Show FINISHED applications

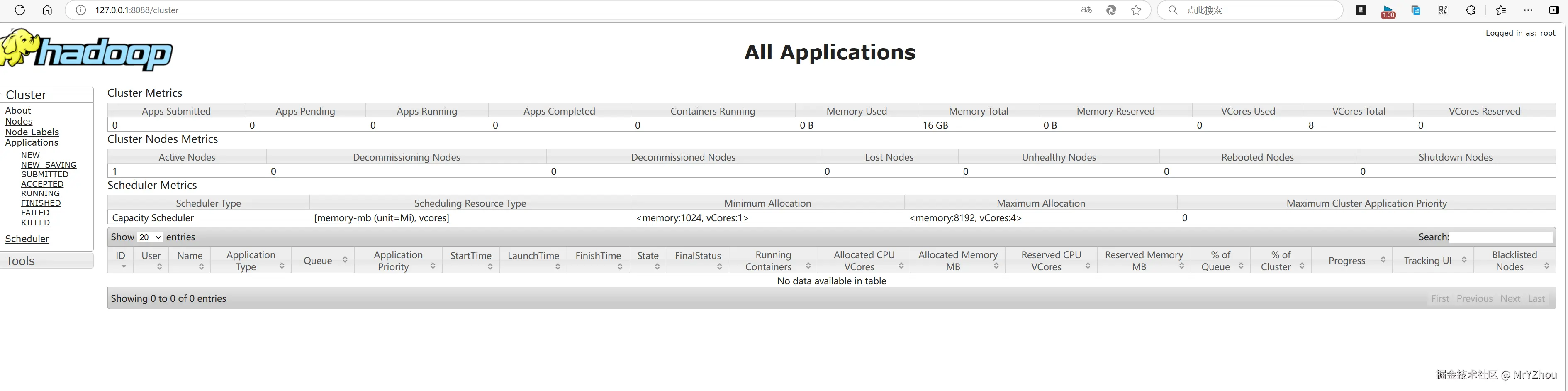pos(41,203)
